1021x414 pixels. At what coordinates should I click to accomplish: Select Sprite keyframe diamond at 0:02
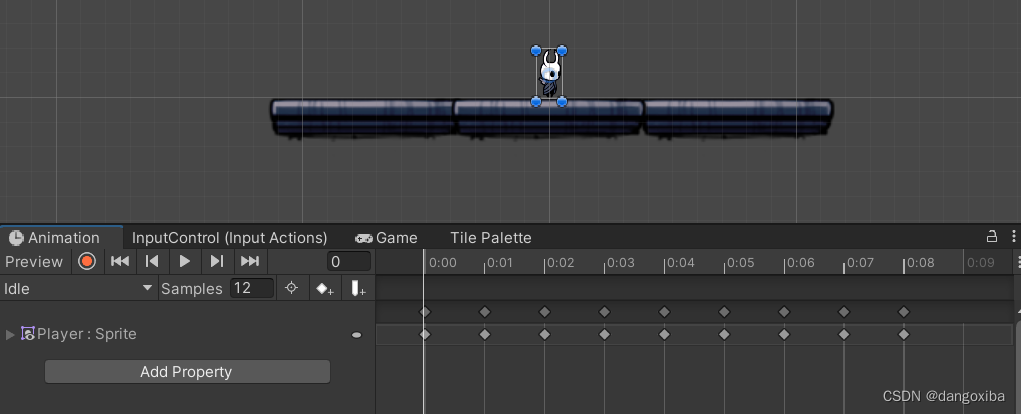click(544, 335)
